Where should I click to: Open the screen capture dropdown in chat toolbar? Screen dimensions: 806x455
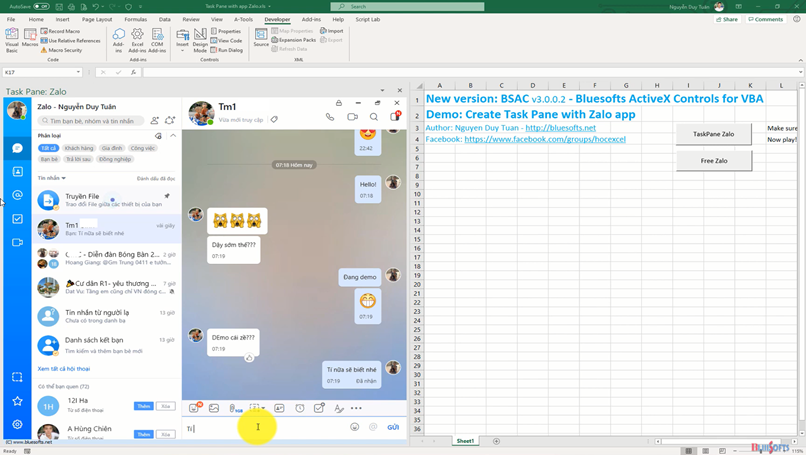coord(263,408)
